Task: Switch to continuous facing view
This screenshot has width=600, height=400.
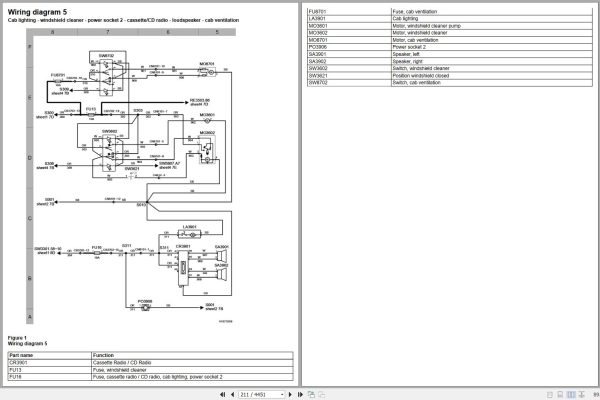Action: click(581, 394)
